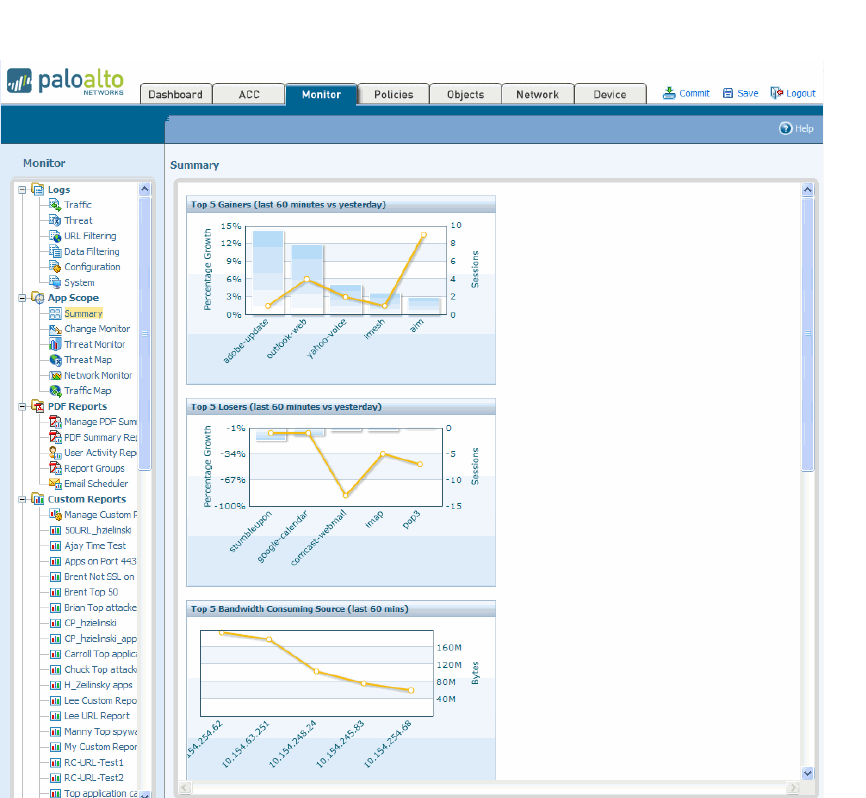
Task: Click the horizontal scroll-left arrow
Action: pos(185,788)
